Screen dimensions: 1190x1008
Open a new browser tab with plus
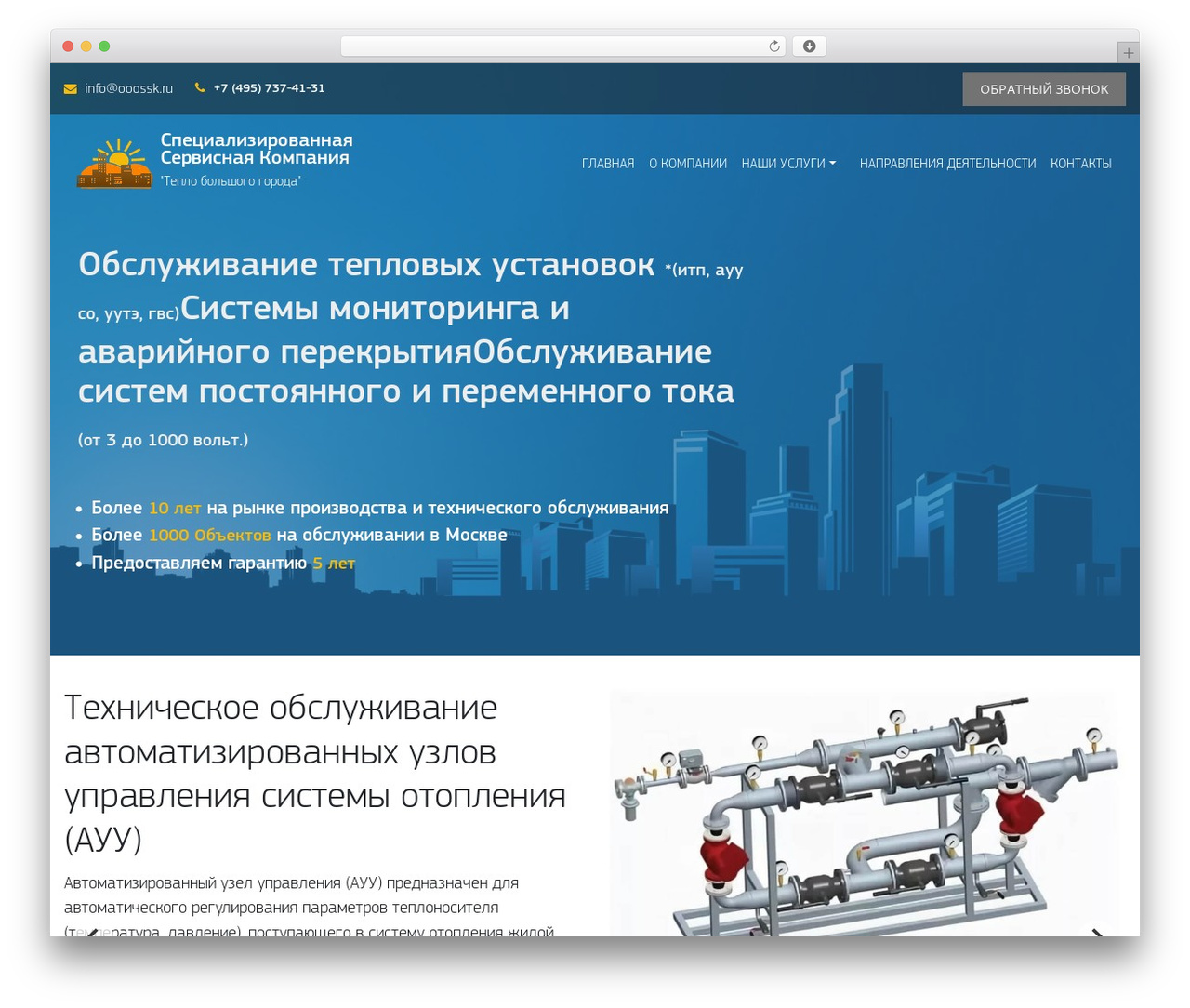click(x=1128, y=53)
